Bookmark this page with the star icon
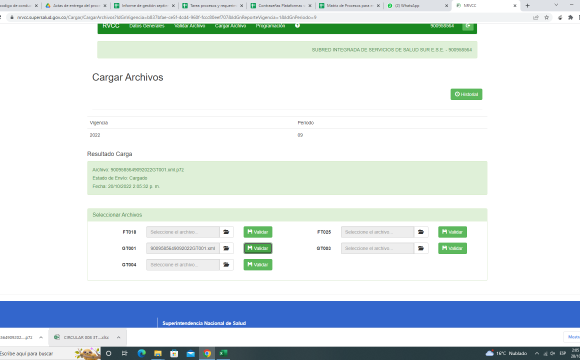Viewport: 580px width, 360px height. coord(546,17)
